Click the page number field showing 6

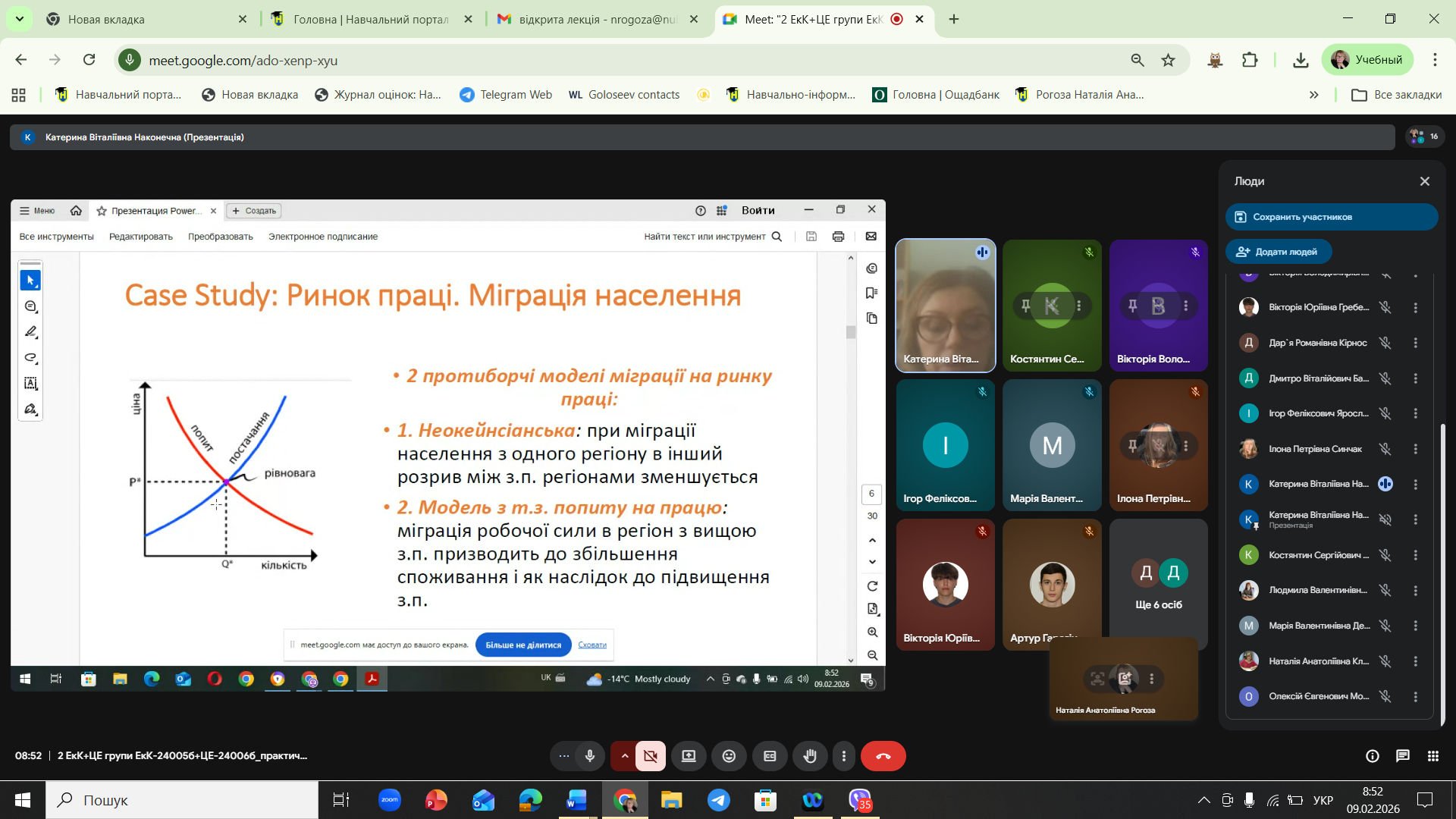[x=871, y=494]
